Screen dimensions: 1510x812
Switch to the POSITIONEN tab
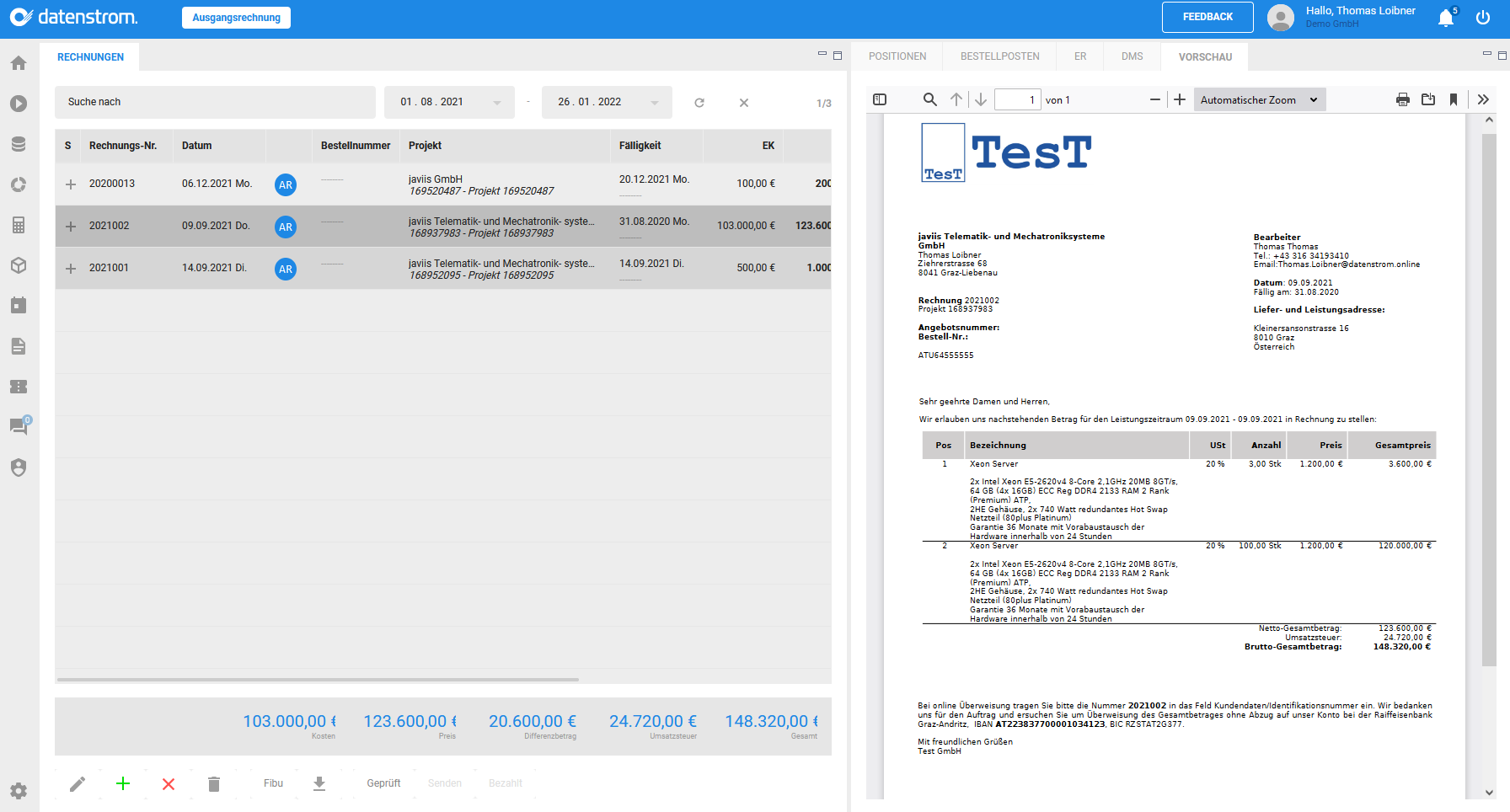click(x=897, y=56)
